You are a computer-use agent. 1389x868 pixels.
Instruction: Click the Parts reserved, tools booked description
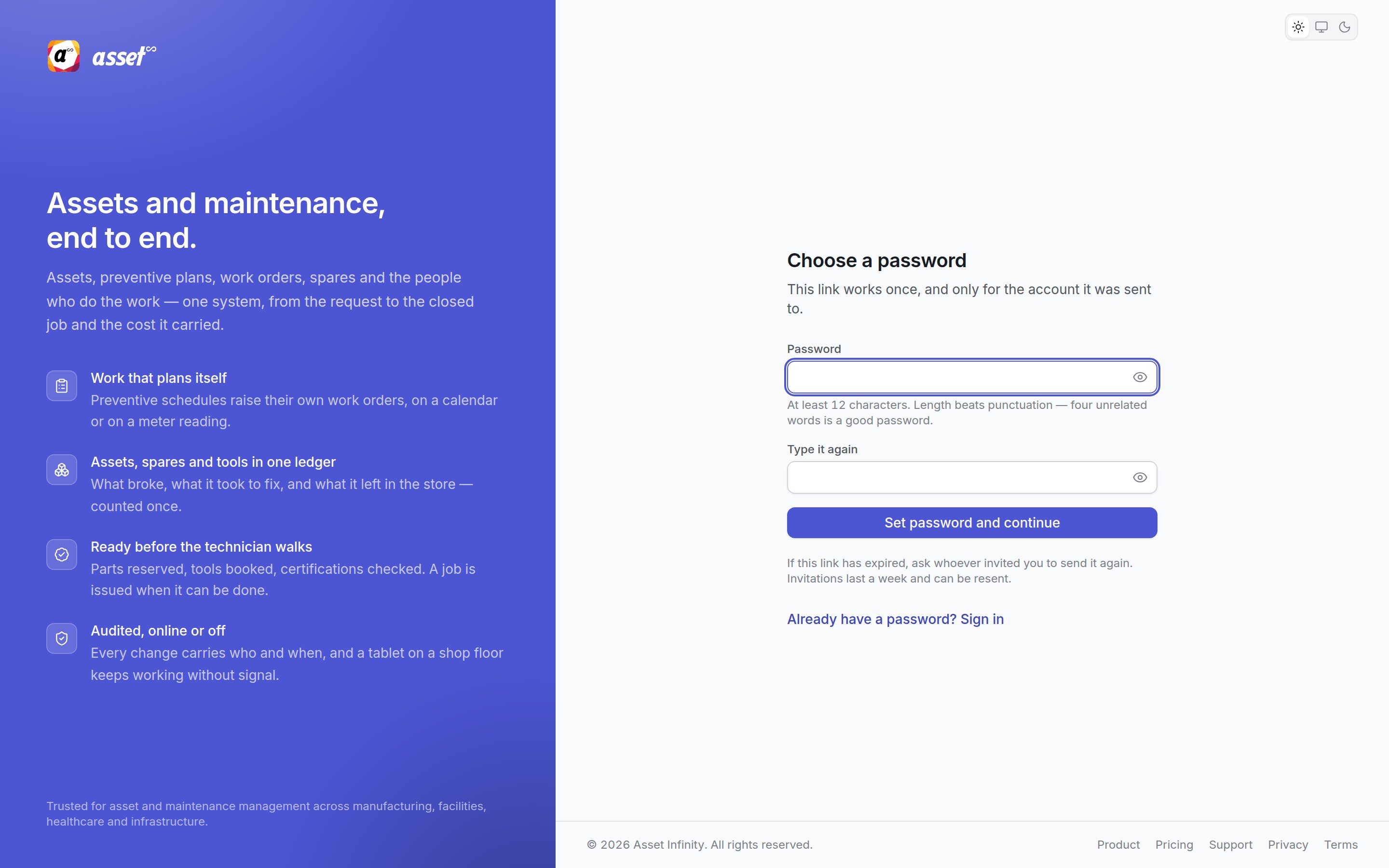[283, 580]
